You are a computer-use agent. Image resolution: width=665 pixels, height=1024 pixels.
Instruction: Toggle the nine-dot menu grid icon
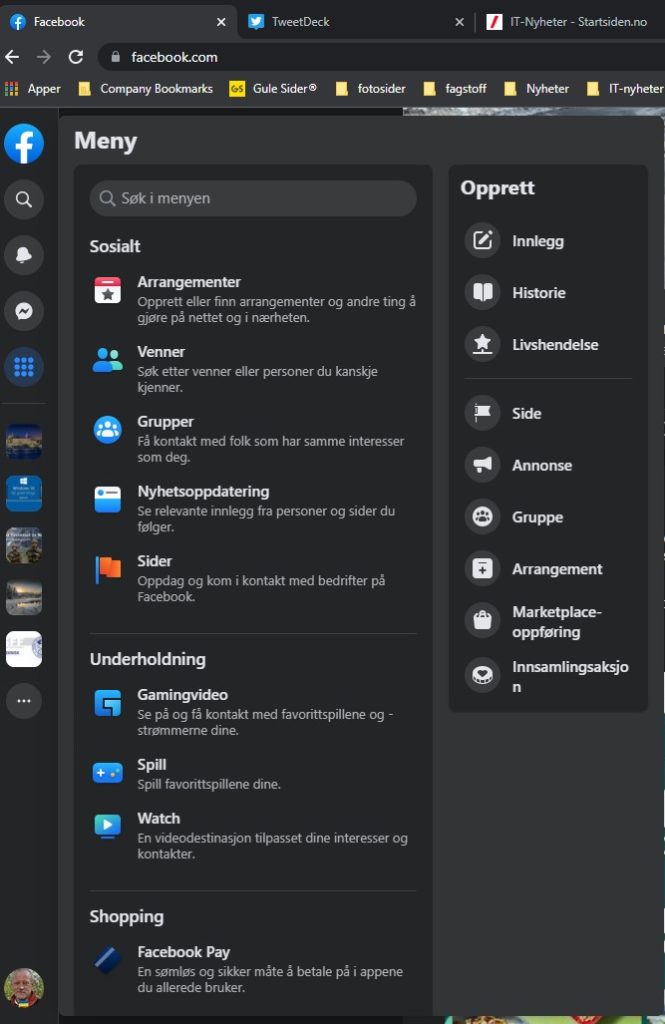24,367
